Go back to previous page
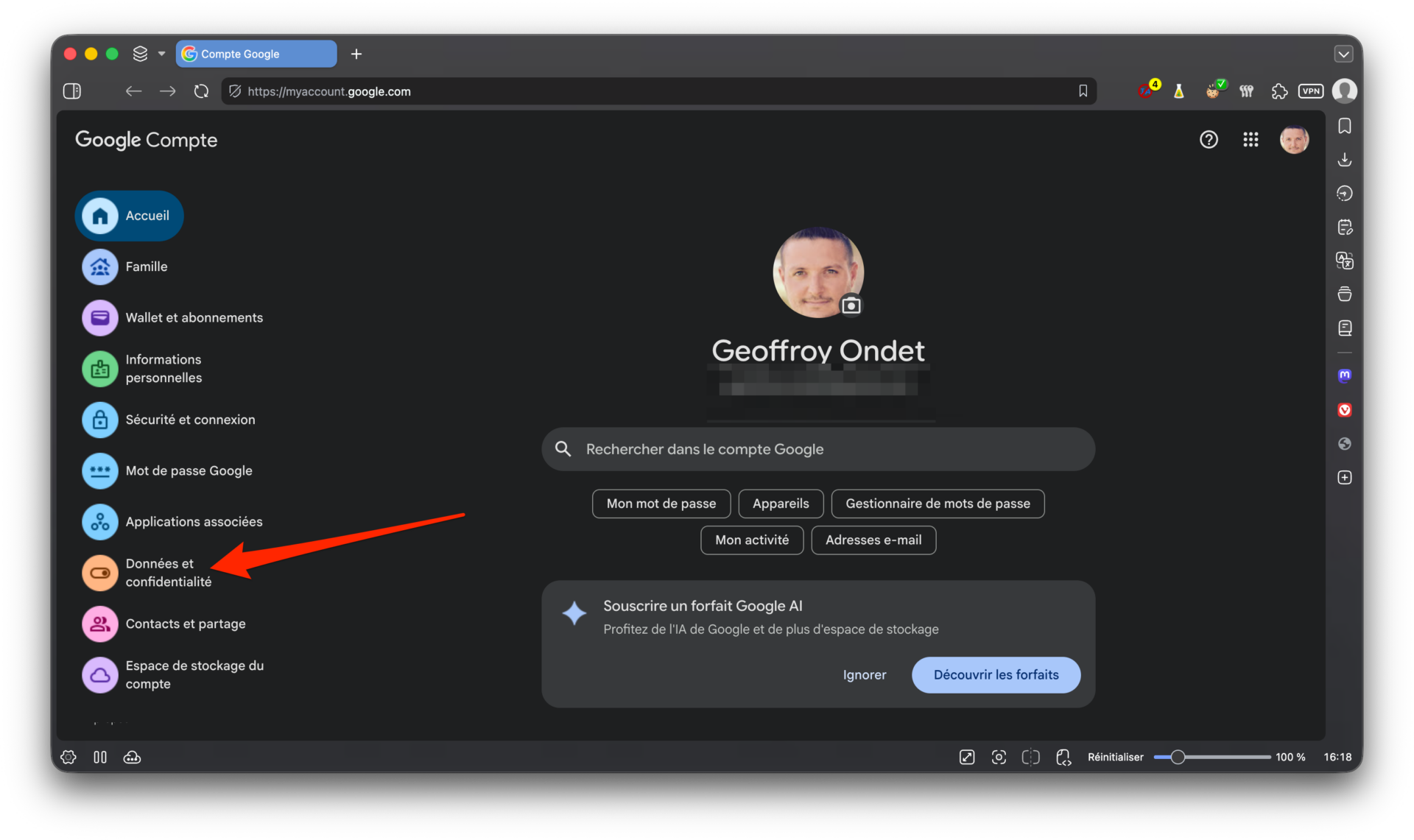 coord(133,91)
